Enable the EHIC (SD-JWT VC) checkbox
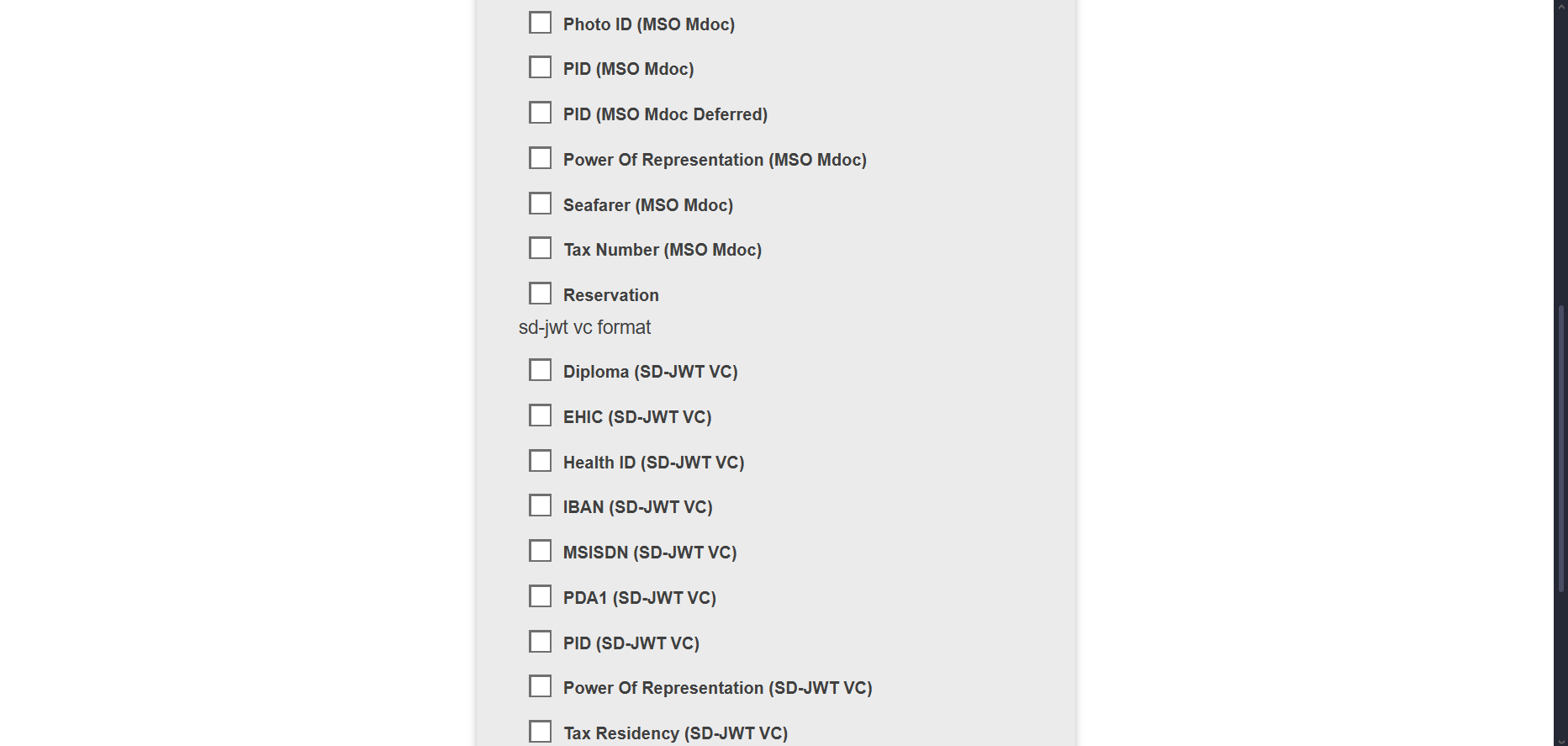The width and height of the screenshot is (1568, 746). pyautogui.click(x=540, y=415)
